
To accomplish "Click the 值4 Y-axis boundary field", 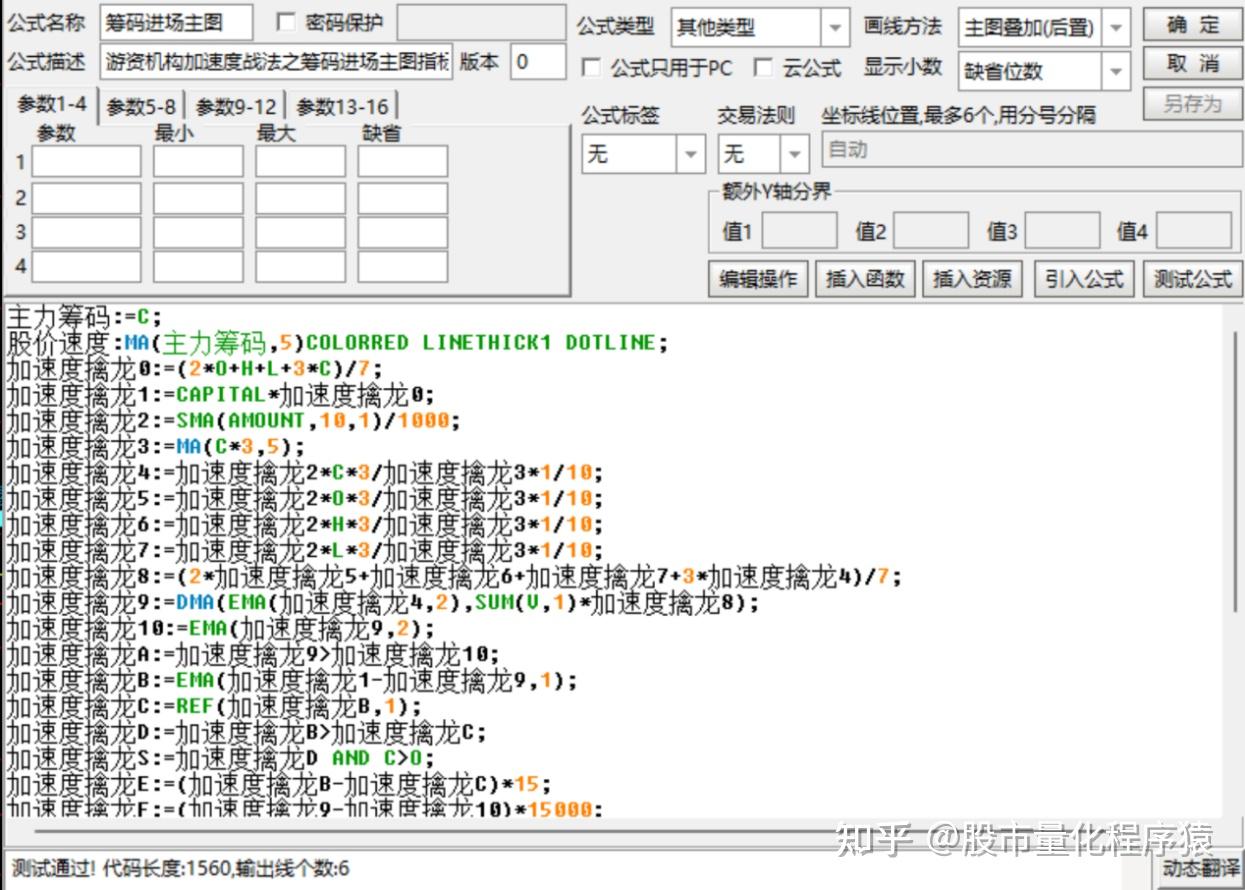I will tap(1194, 231).
